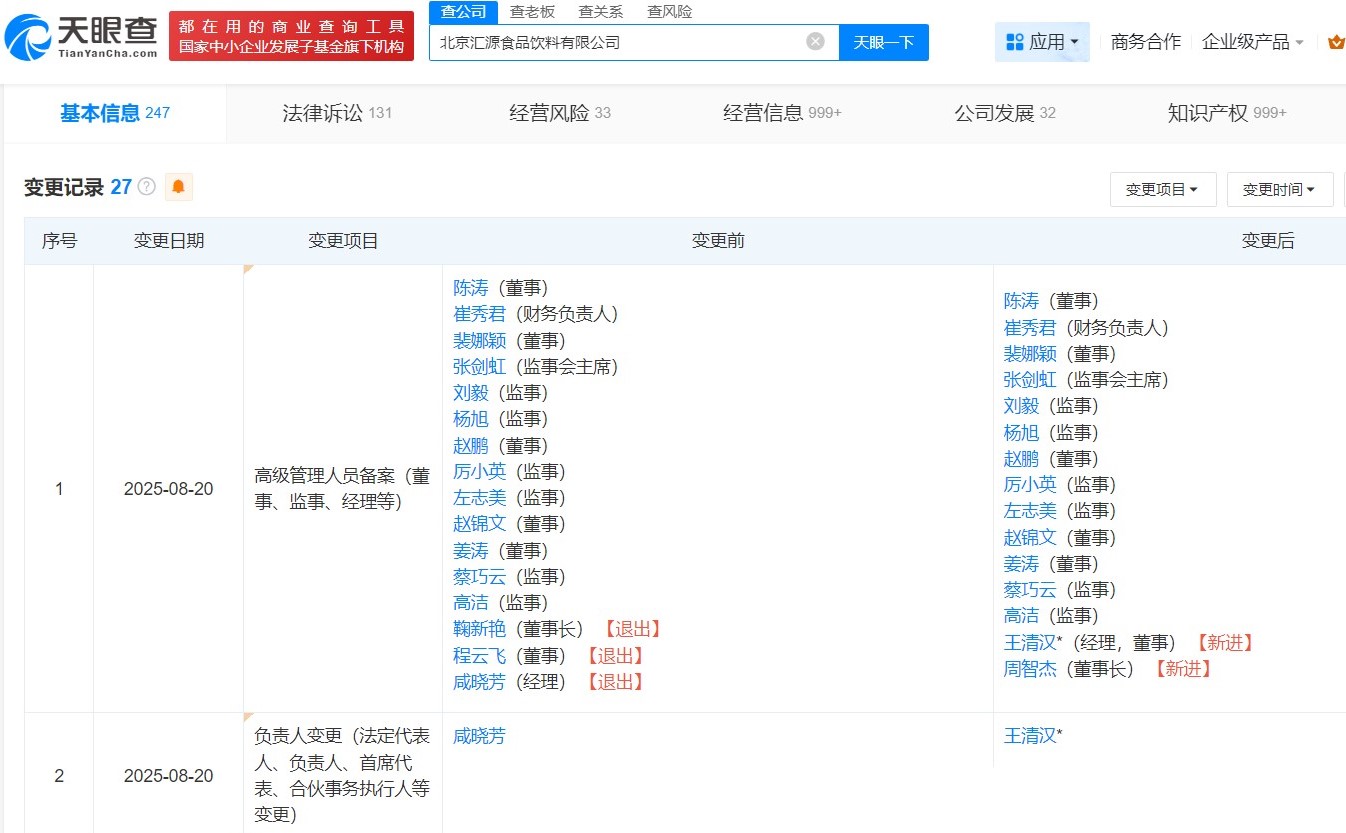
Task: Open the 变更时间 filter dropdown
Action: (x=1280, y=189)
